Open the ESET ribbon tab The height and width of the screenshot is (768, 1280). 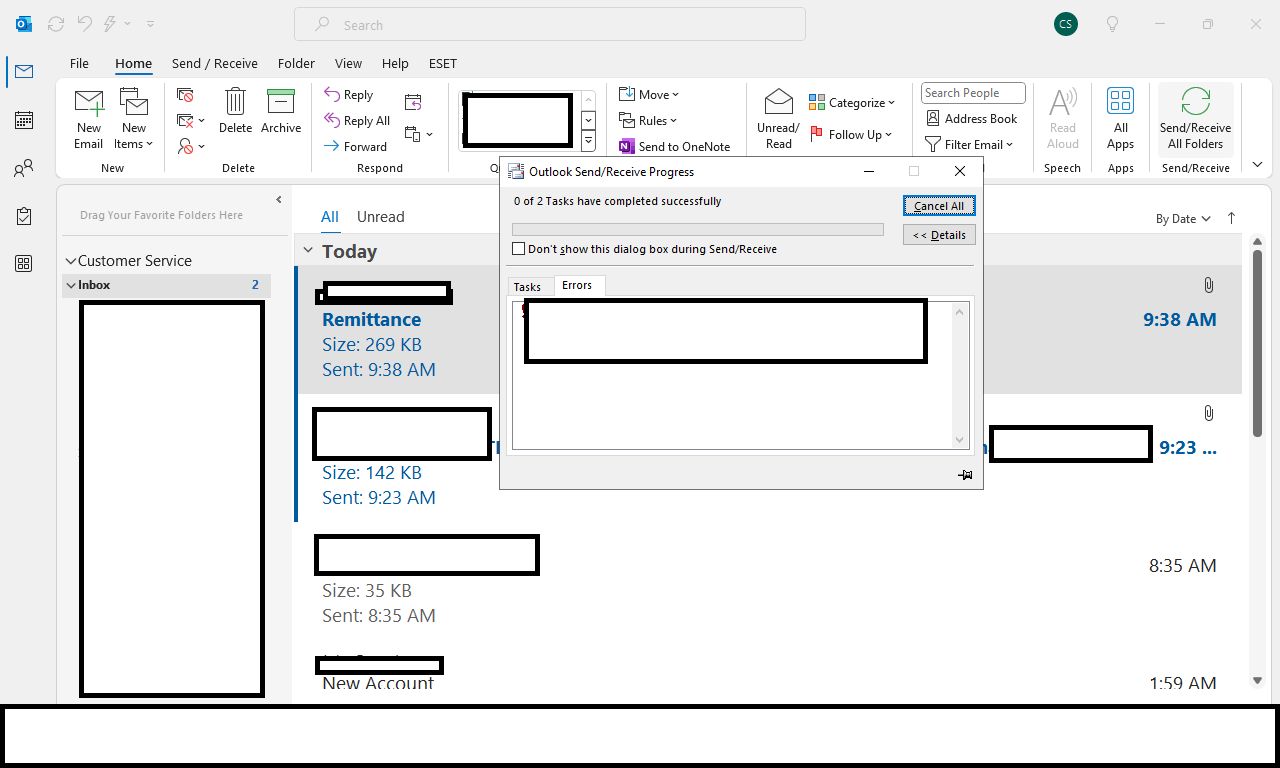point(443,63)
